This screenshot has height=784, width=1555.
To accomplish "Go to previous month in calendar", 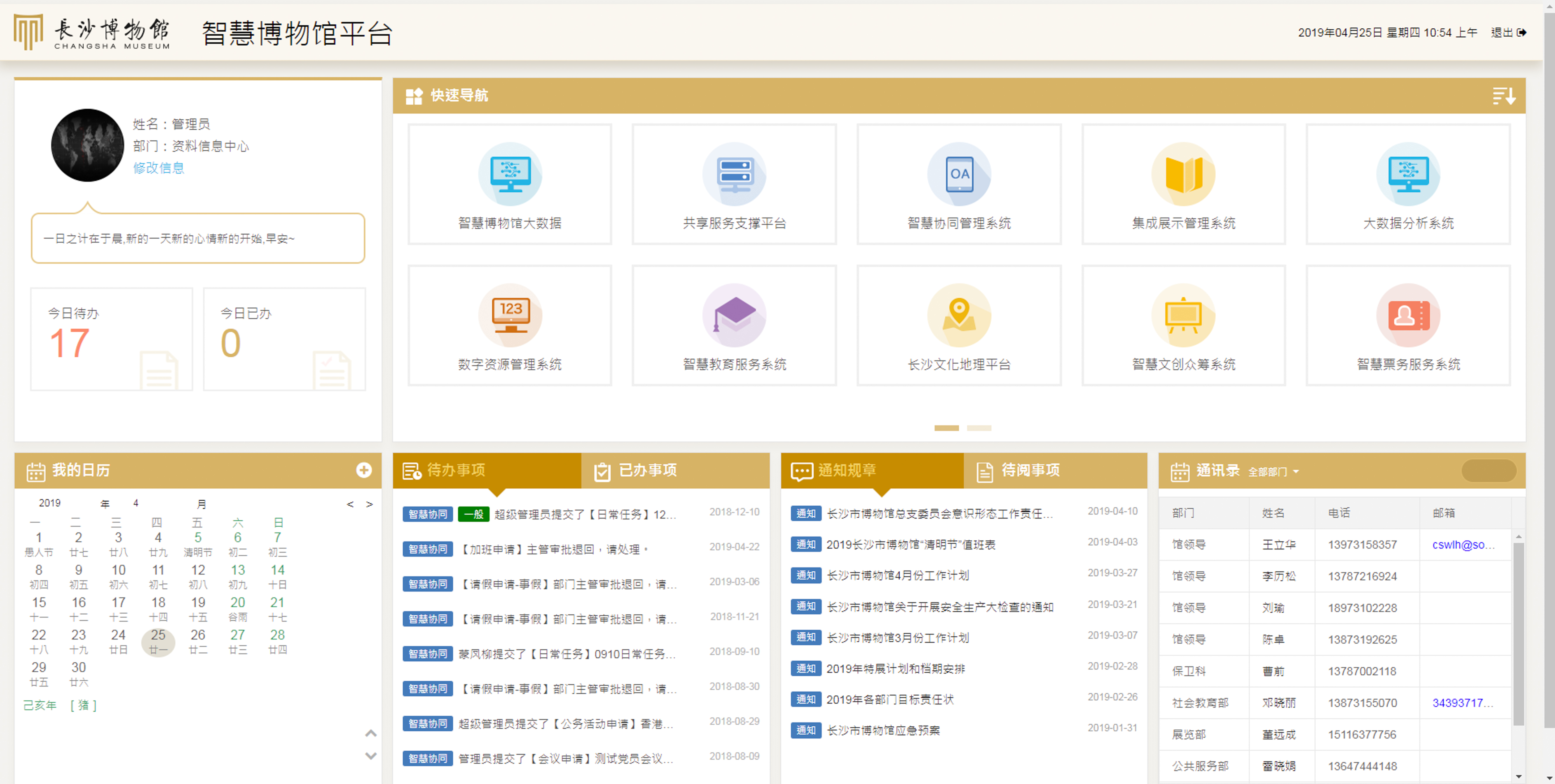I will point(350,504).
